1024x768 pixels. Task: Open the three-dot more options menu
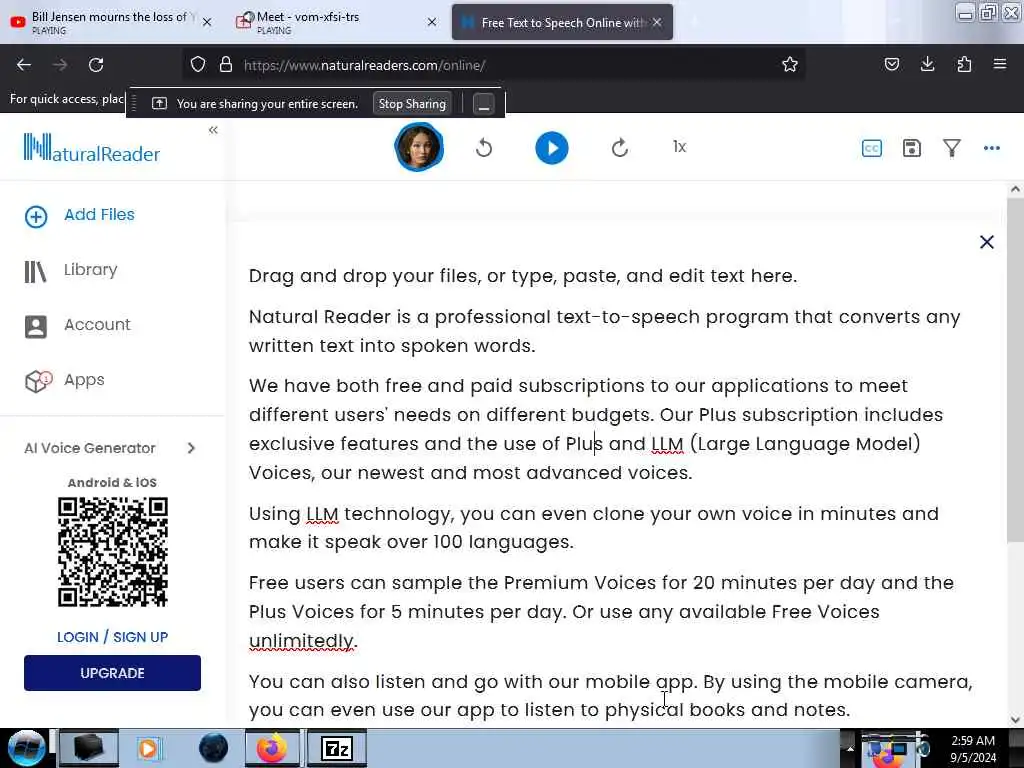[991, 148]
